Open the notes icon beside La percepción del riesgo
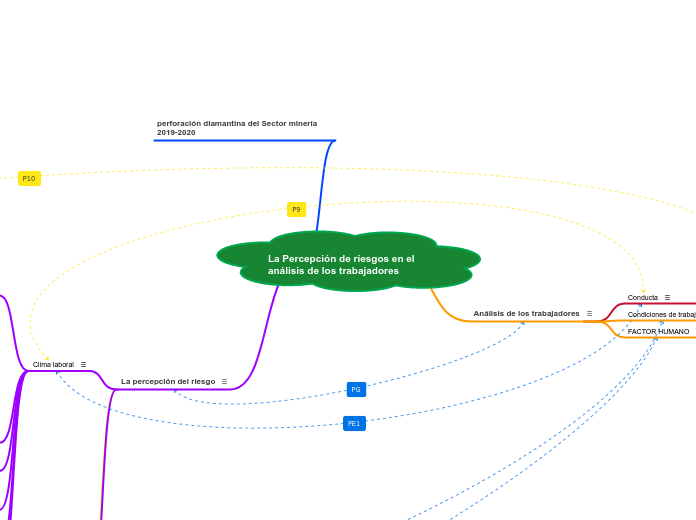This screenshot has width=696, height=520. [225, 381]
